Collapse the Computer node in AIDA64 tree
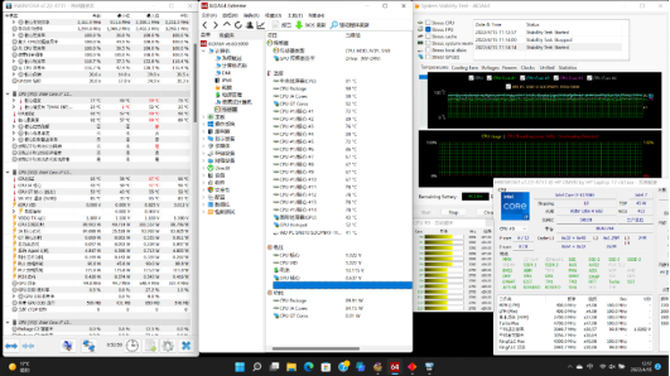 pos(204,51)
